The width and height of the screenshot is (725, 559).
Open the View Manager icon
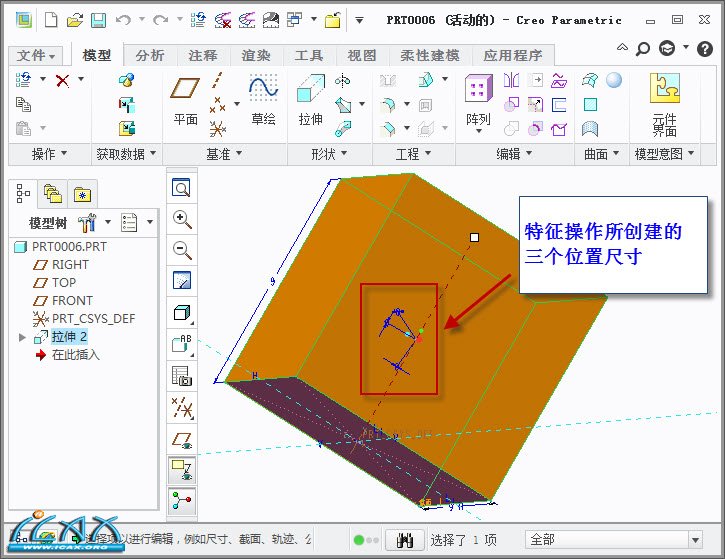click(182, 375)
